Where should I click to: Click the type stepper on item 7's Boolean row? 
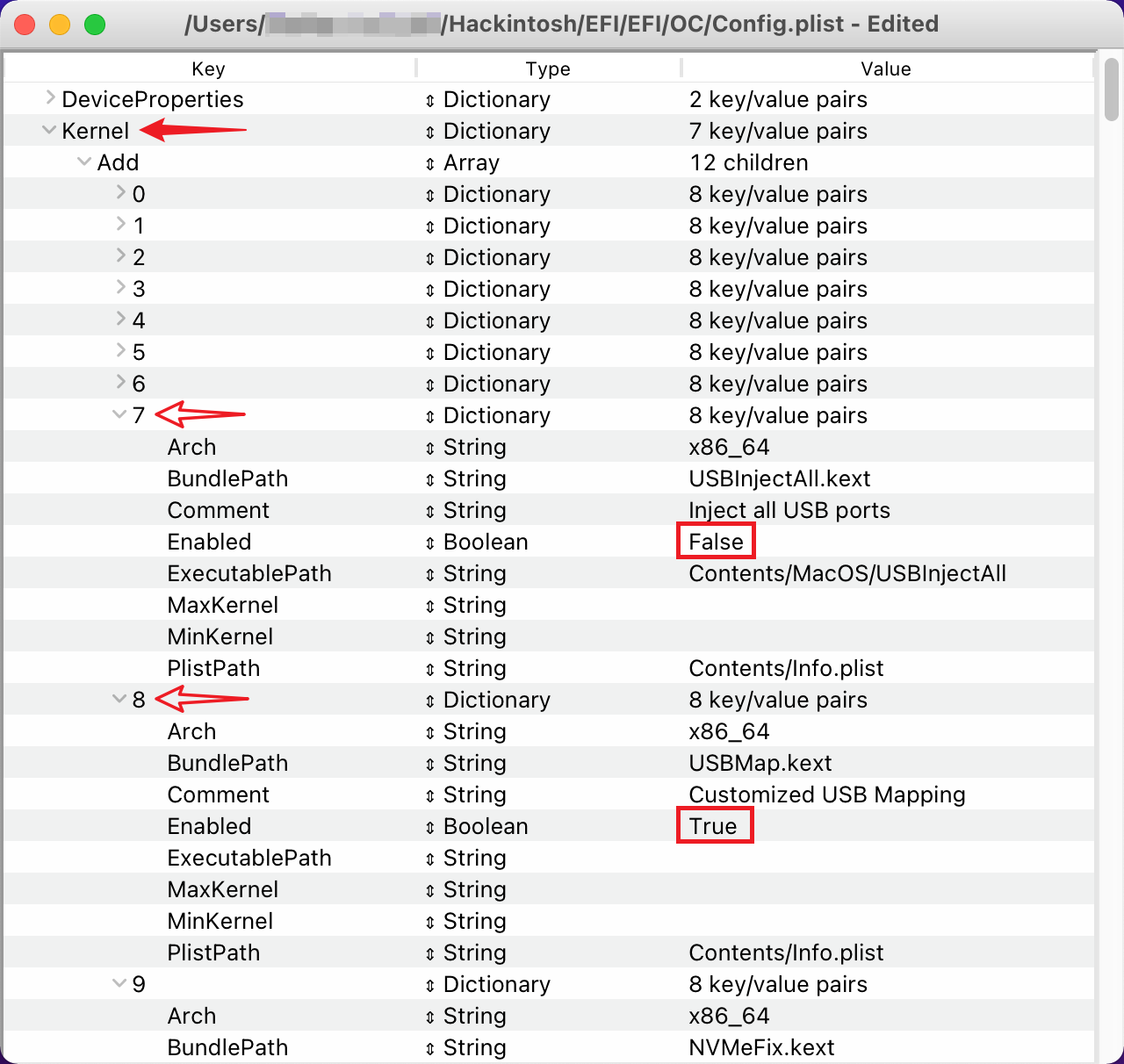pos(430,542)
